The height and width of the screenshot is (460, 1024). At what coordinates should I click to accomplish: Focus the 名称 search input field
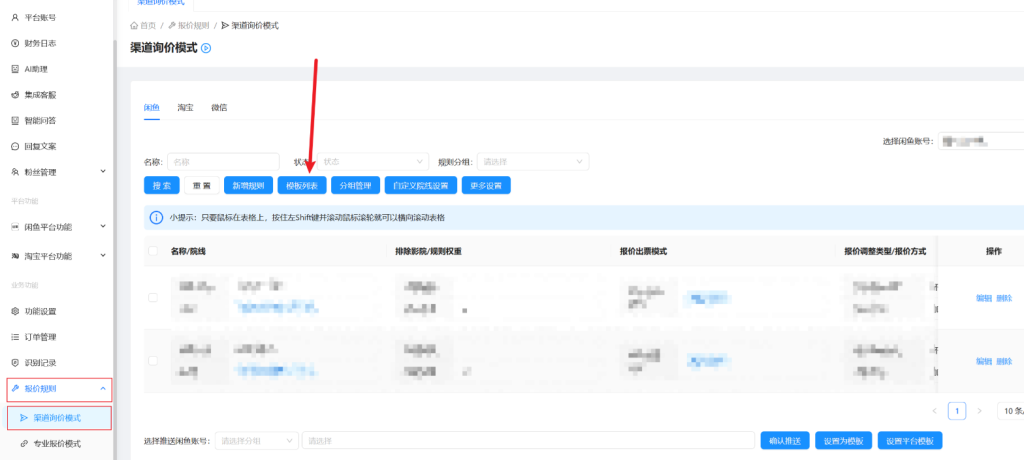click(x=223, y=161)
